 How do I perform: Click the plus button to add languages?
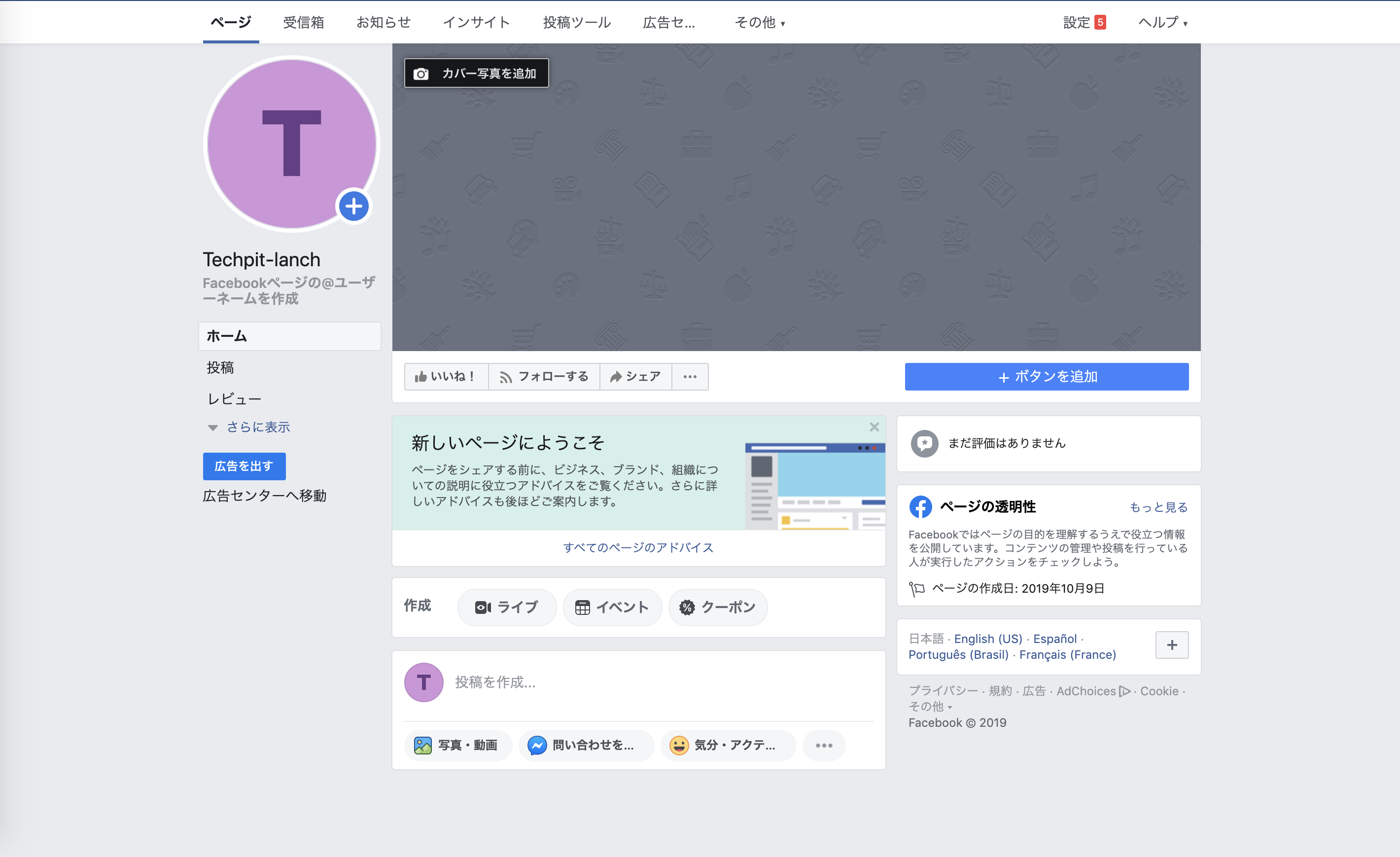1172,645
